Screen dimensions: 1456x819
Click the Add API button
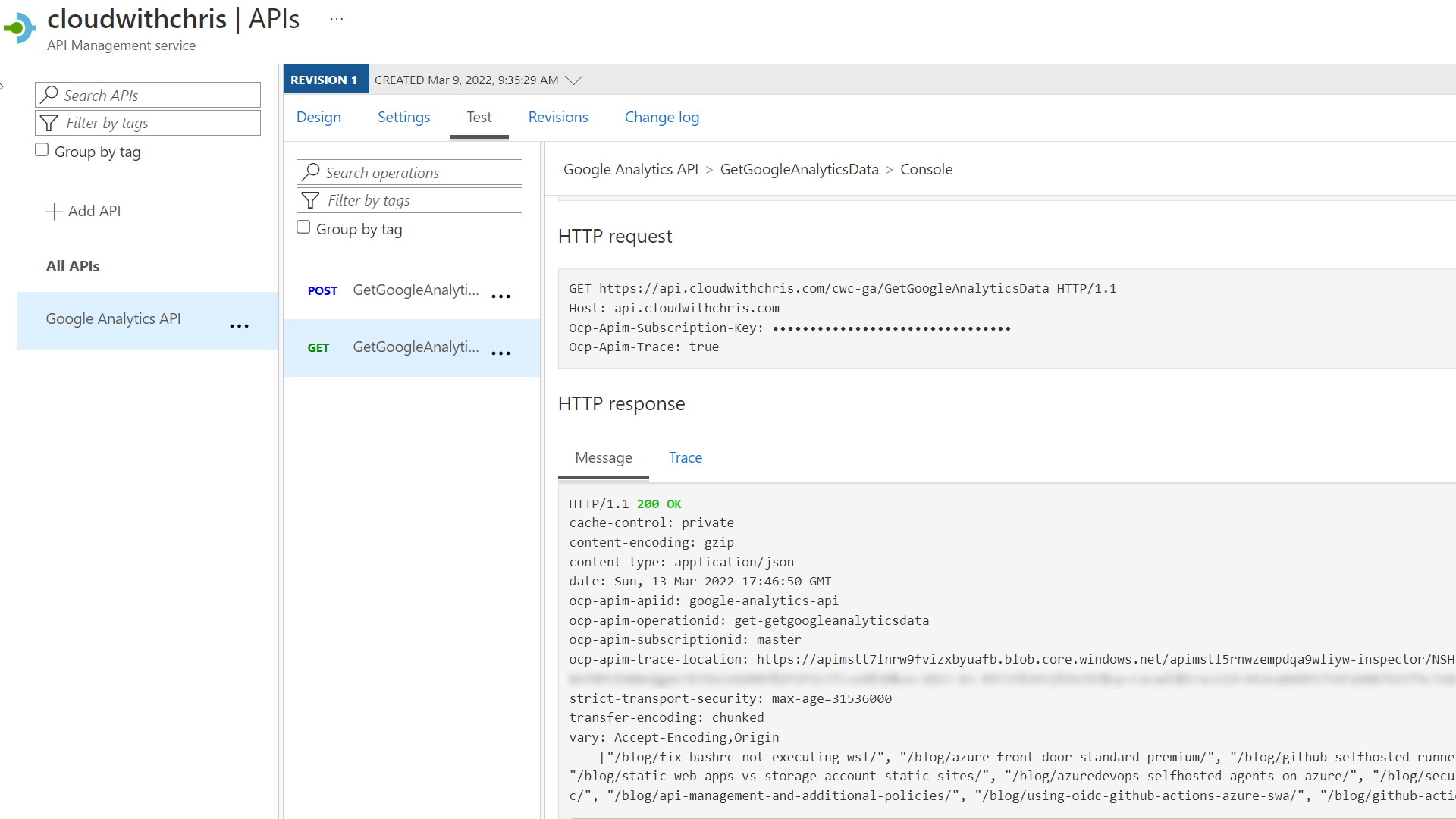pyautogui.click(x=83, y=211)
